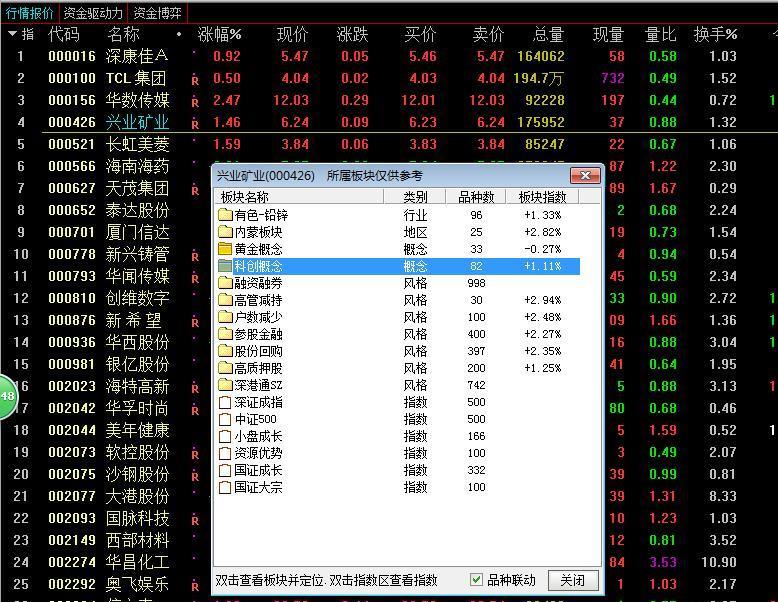The width and height of the screenshot is (778, 602).
Task: Click the 黄金概念 folder icon
Action: point(225,249)
